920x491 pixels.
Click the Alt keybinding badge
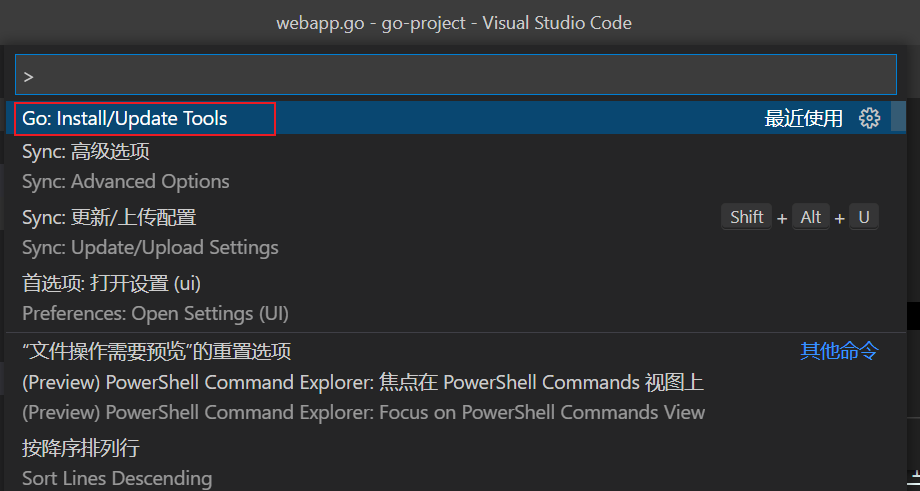tap(811, 217)
